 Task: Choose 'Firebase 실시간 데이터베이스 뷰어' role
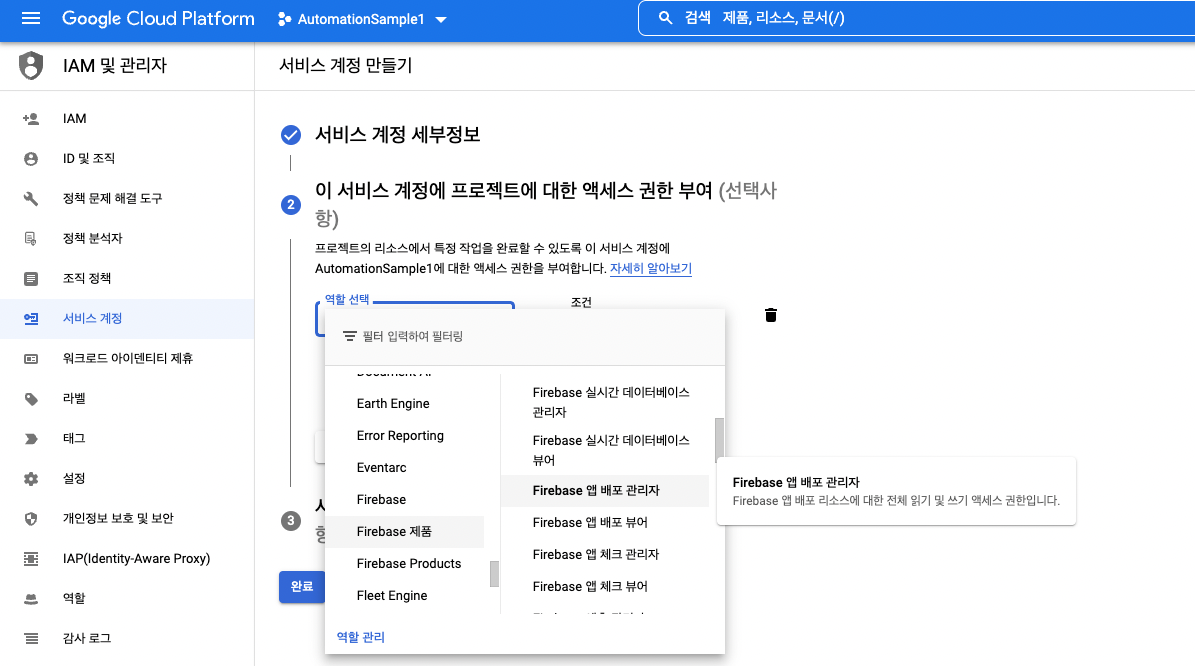pyautogui.click(x=605, y=450)
